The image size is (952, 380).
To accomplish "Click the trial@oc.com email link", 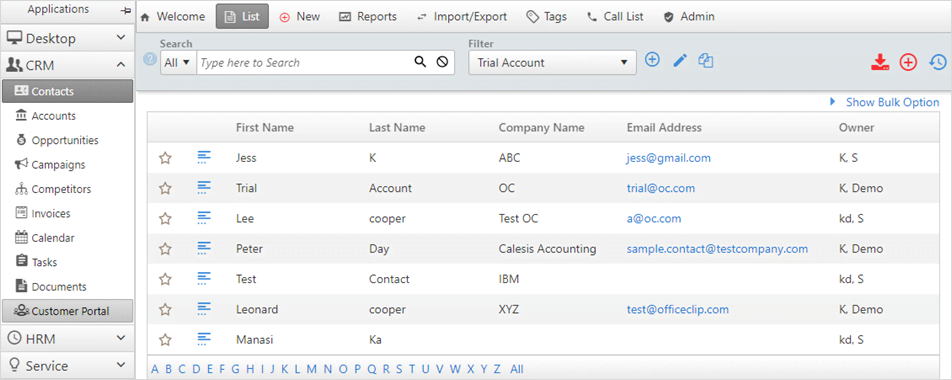I will pyautogui.click(x=661, y=188).
